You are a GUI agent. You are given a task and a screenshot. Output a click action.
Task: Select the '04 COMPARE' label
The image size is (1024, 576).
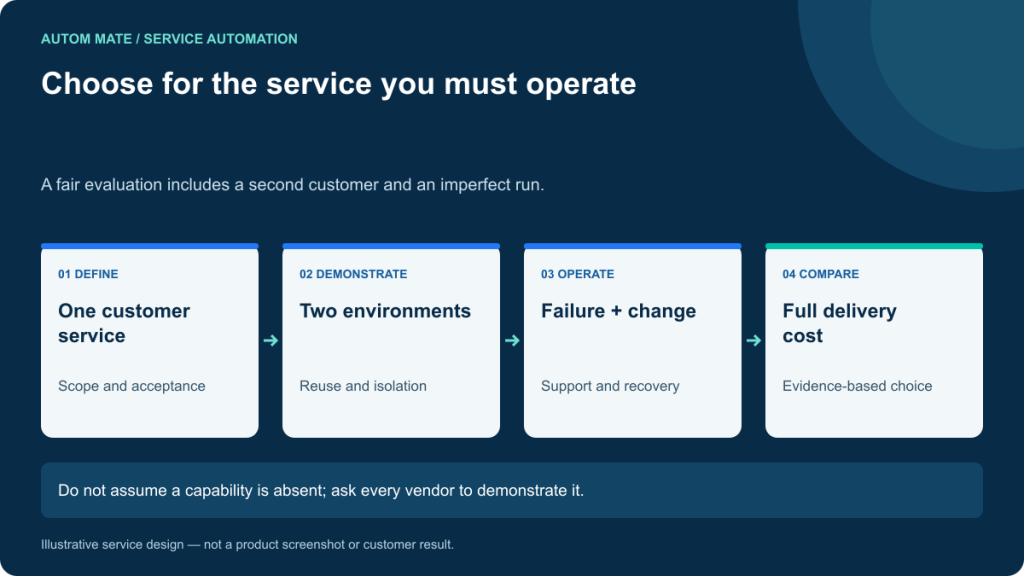tap(821, 274)
